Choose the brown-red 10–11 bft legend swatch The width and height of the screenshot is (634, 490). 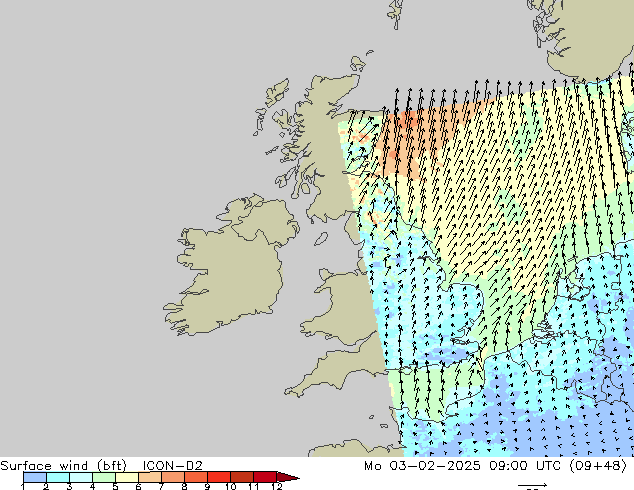coord(242,477)
